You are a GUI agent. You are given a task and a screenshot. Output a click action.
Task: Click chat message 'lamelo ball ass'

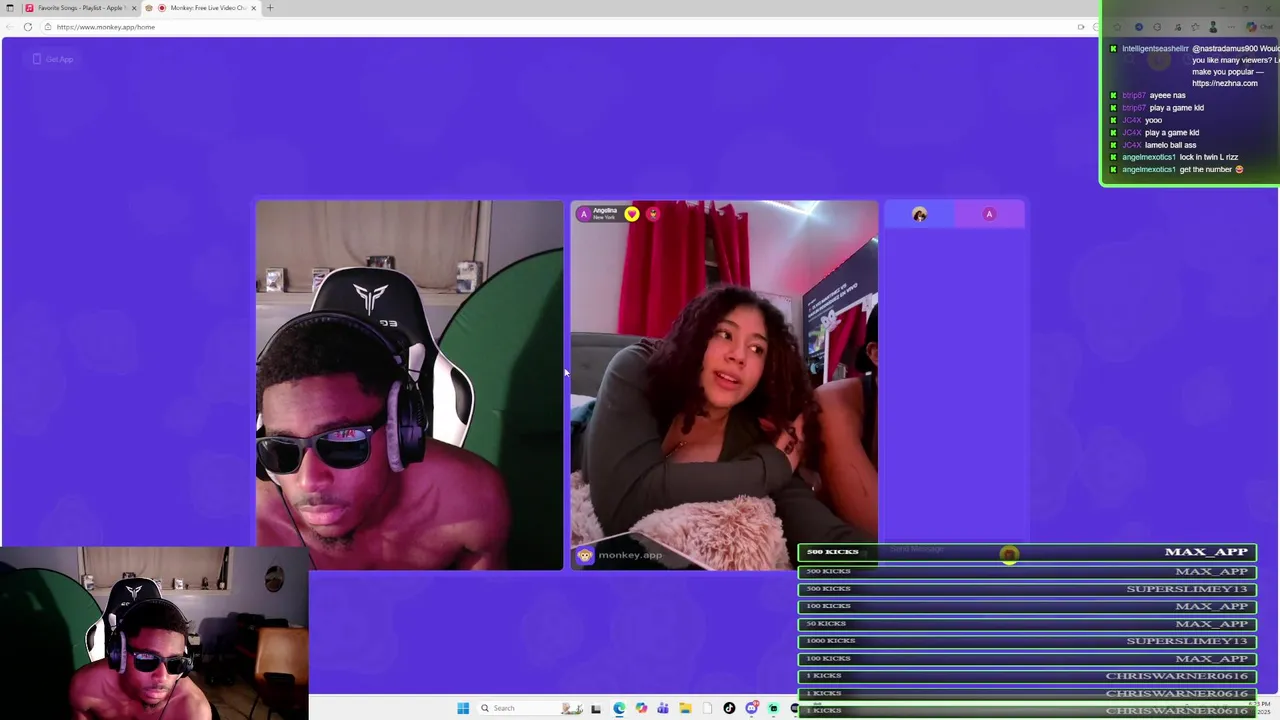1170,145
